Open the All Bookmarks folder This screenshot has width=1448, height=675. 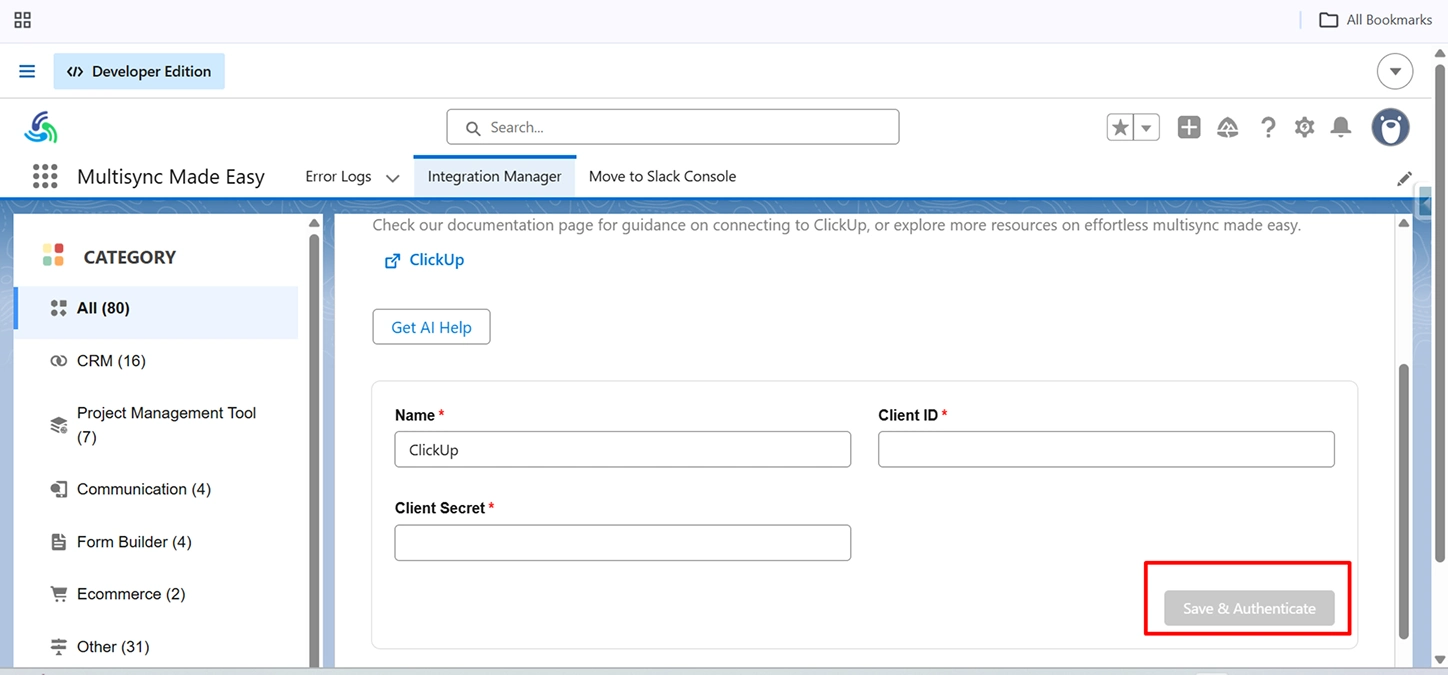pyautogui.click(x=1375, y=20)
